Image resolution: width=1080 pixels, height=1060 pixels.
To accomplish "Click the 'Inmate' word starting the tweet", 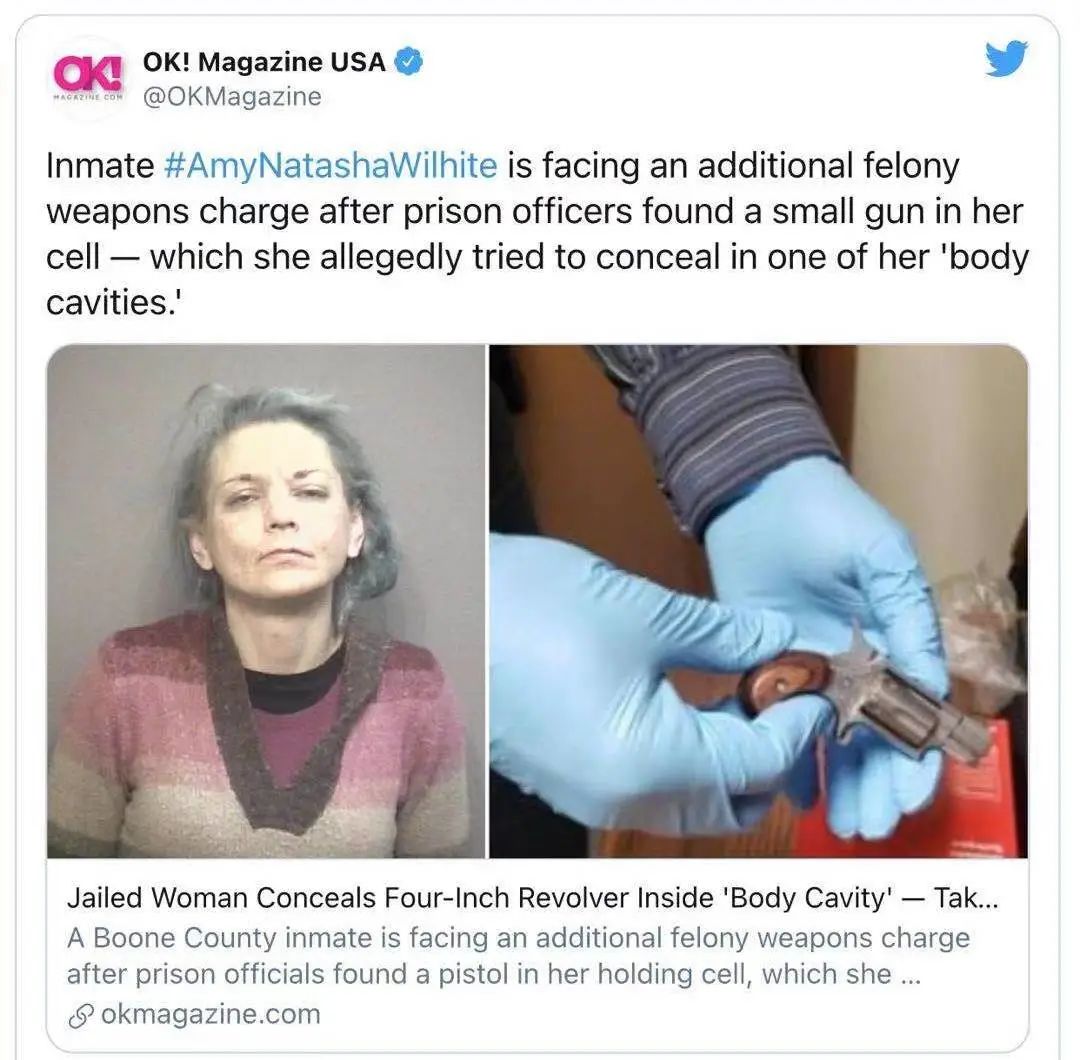I will coord(101,166).
